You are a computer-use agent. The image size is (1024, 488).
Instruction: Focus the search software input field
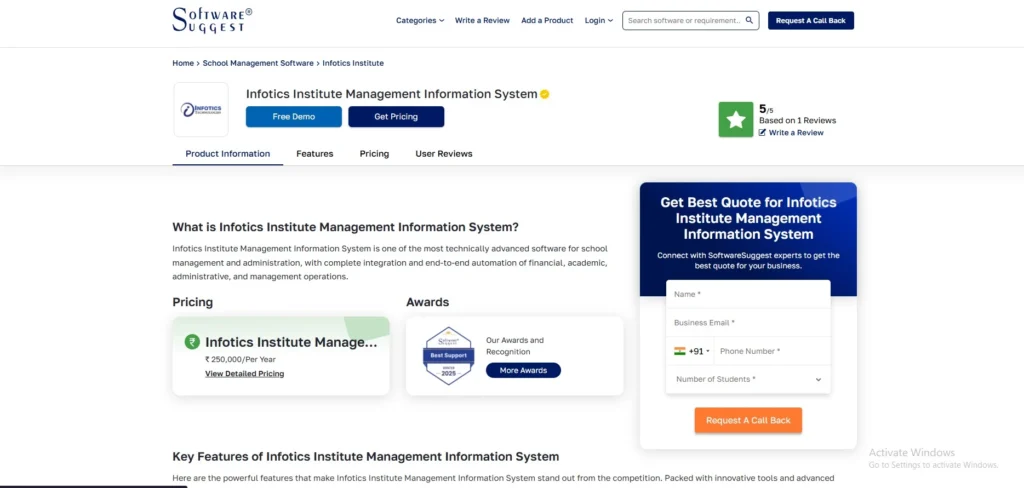684,20
